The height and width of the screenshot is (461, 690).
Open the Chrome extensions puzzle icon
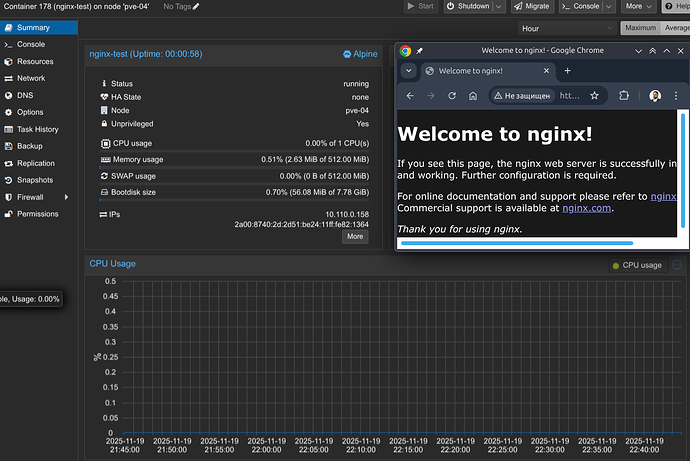(x=625, y=96)
